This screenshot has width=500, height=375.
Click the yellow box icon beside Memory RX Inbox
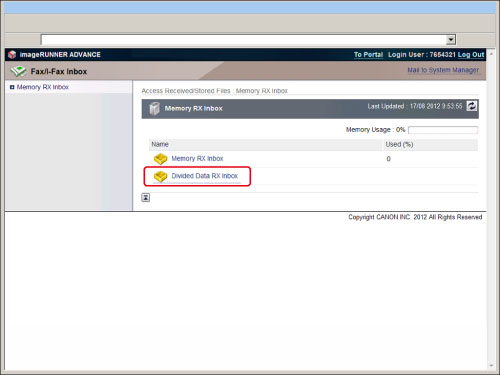click(160, 159)
